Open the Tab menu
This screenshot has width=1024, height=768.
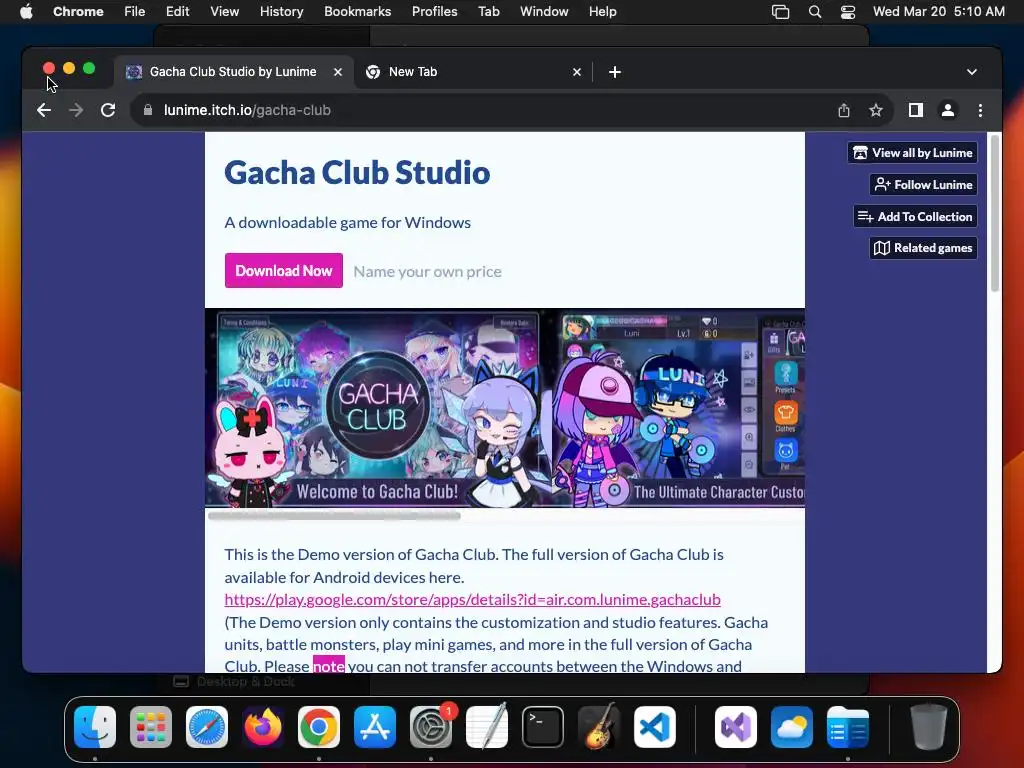[488, 11]
